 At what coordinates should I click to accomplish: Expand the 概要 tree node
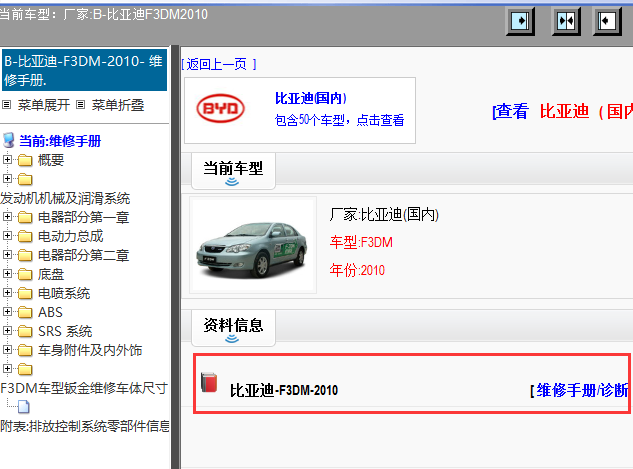click(x=7, y=159)
